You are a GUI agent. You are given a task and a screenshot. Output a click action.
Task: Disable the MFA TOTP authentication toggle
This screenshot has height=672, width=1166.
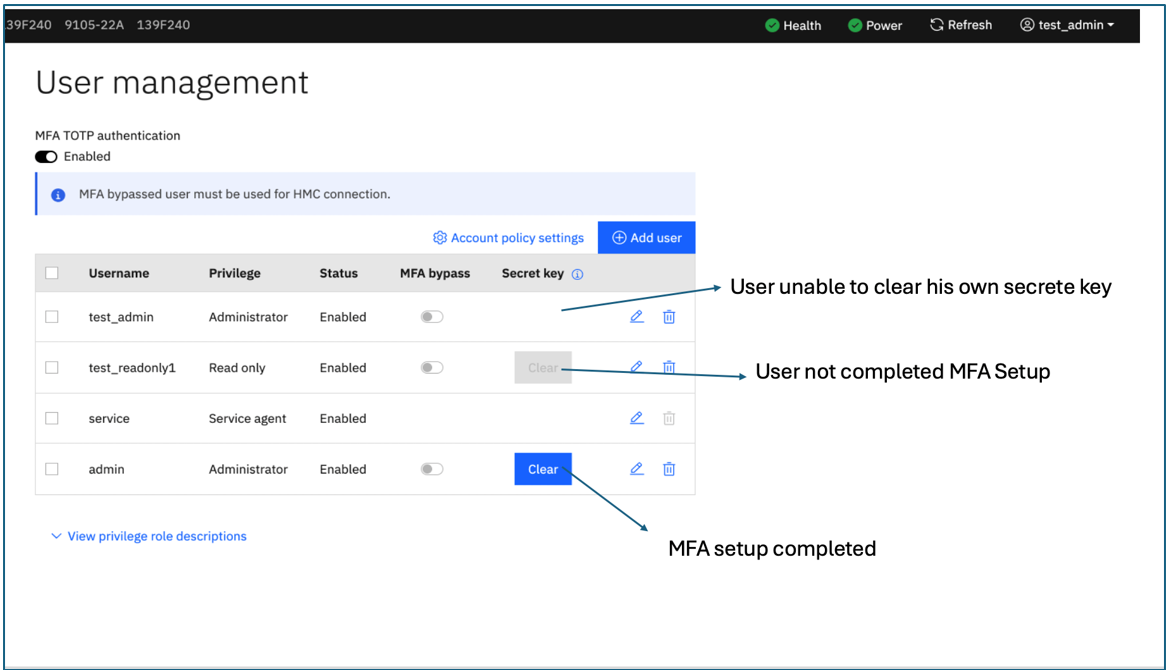pyautogui.click(x=46, y=156)
